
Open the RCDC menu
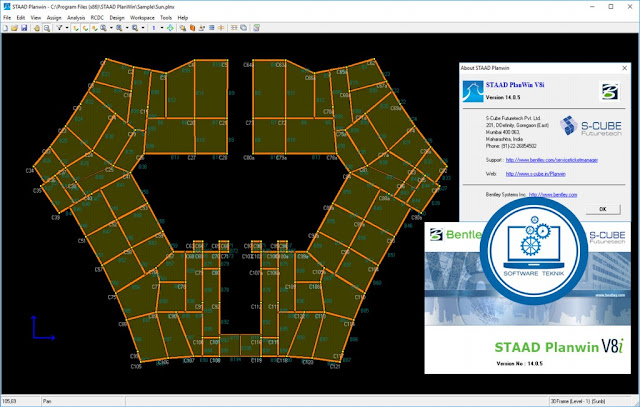coord(97,18)
